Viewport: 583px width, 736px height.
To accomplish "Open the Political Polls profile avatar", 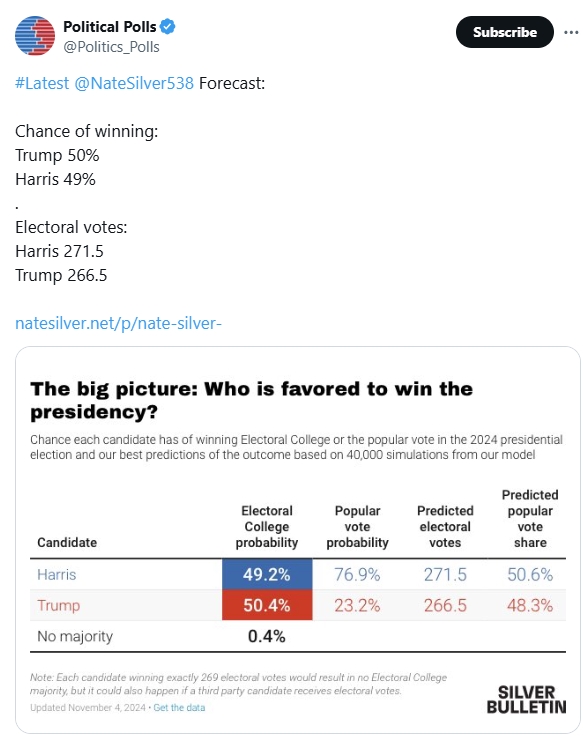I will [x=35, y=36].
